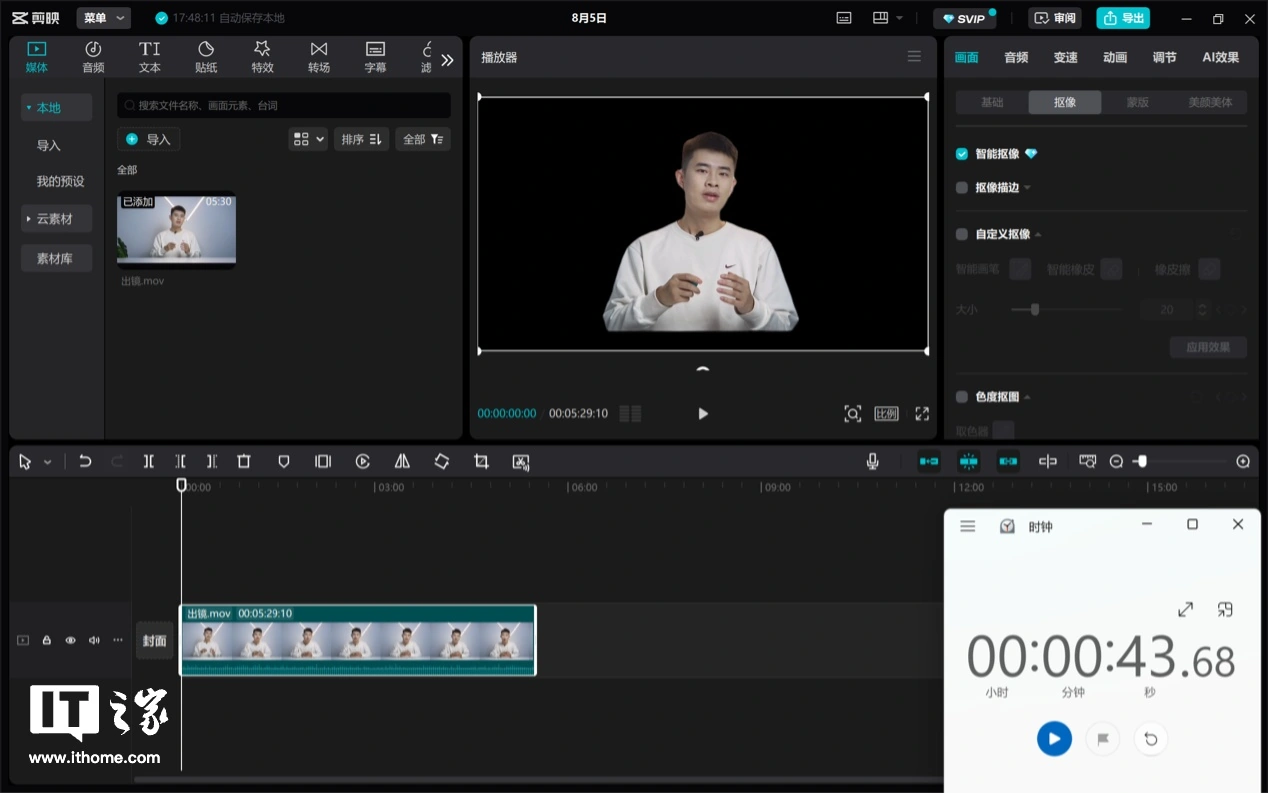
Task: Undo the last action
Action: [x=85, y=461]
